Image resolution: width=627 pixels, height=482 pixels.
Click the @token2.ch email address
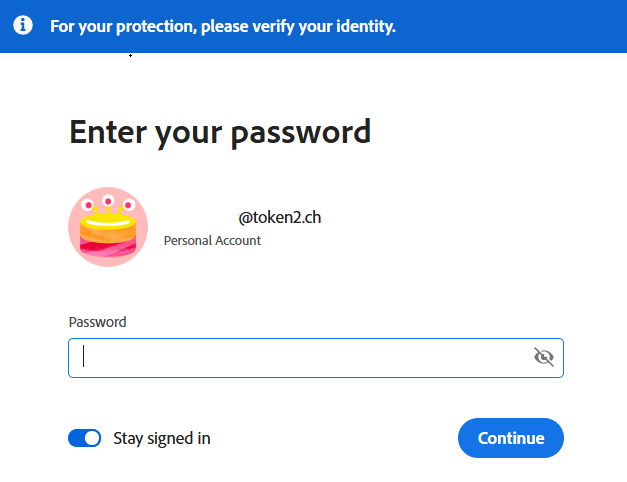tap(279, 217)
